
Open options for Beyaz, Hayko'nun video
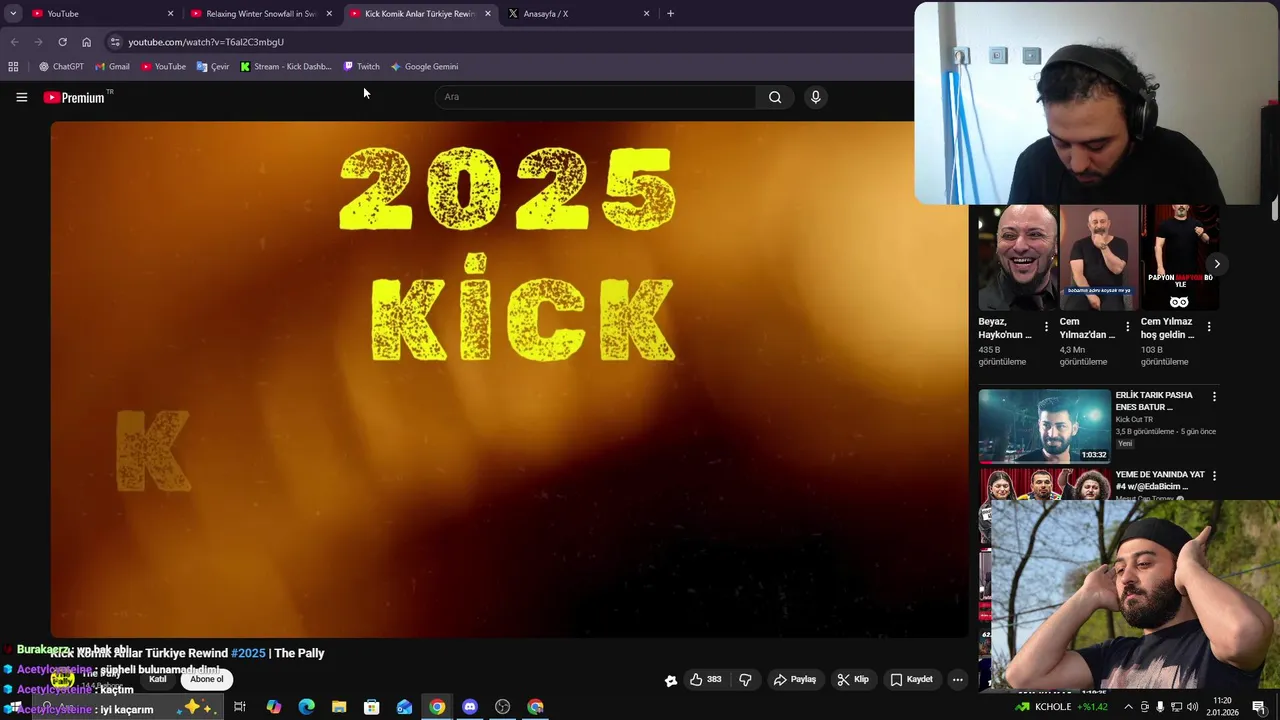pyautogui.click(x=1047, y=327)
